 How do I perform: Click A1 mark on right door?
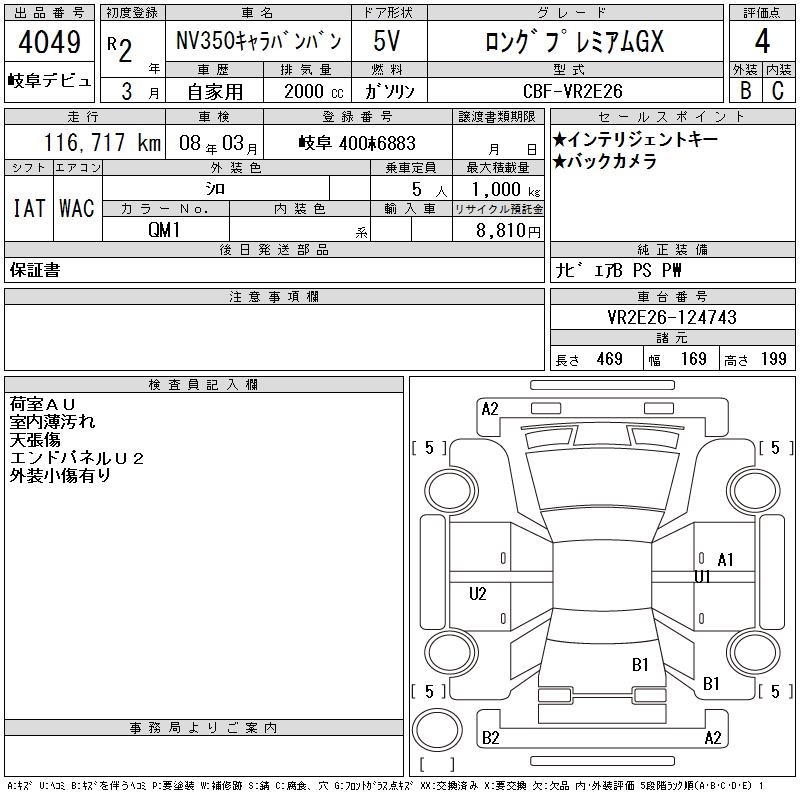click(x=725, y=560)
